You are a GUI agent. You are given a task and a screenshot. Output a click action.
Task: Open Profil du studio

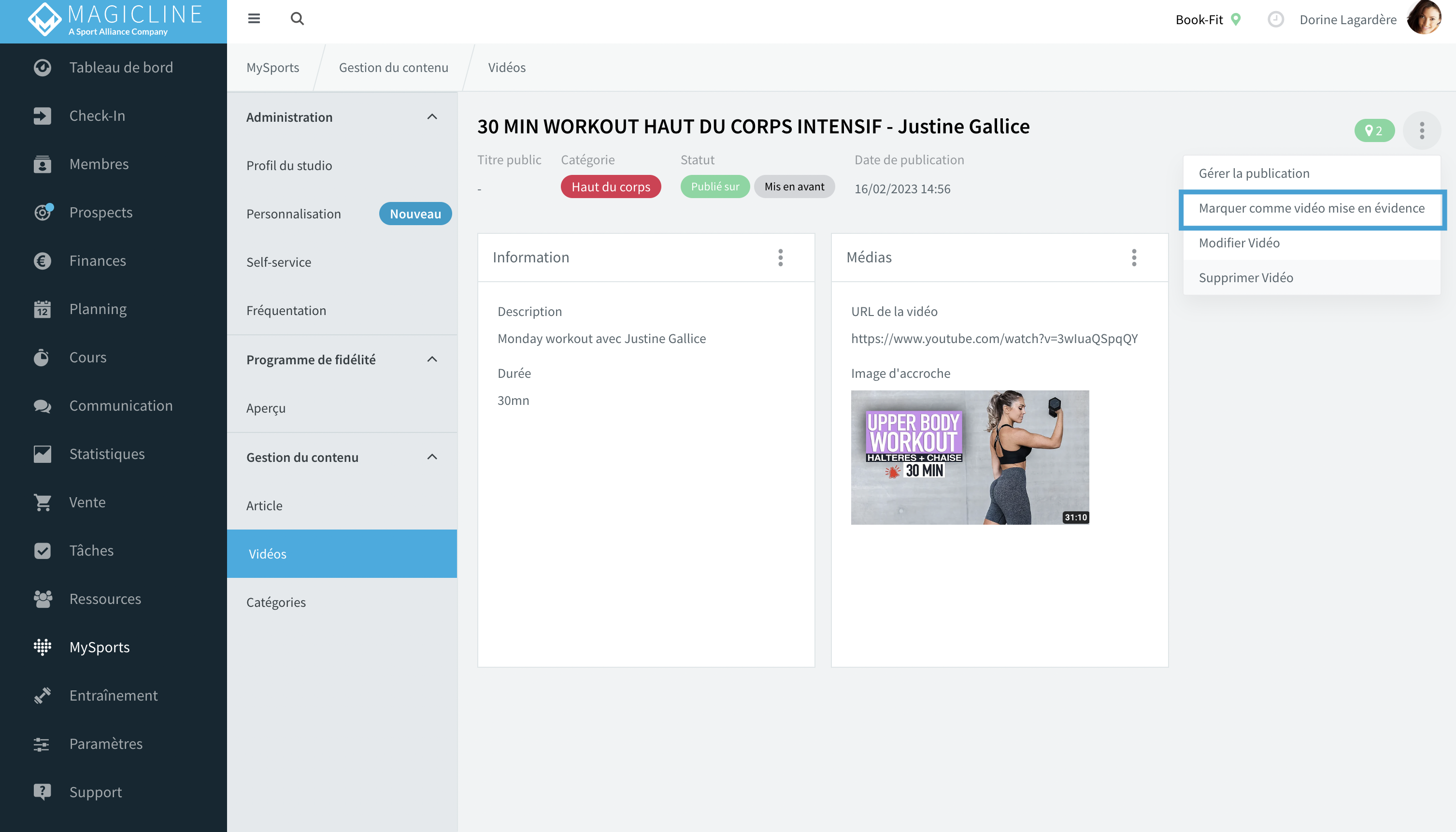[342, 166]
